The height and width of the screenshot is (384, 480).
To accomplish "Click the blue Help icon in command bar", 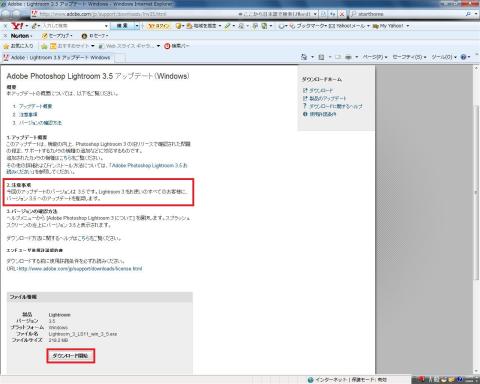I will [463, 57].
